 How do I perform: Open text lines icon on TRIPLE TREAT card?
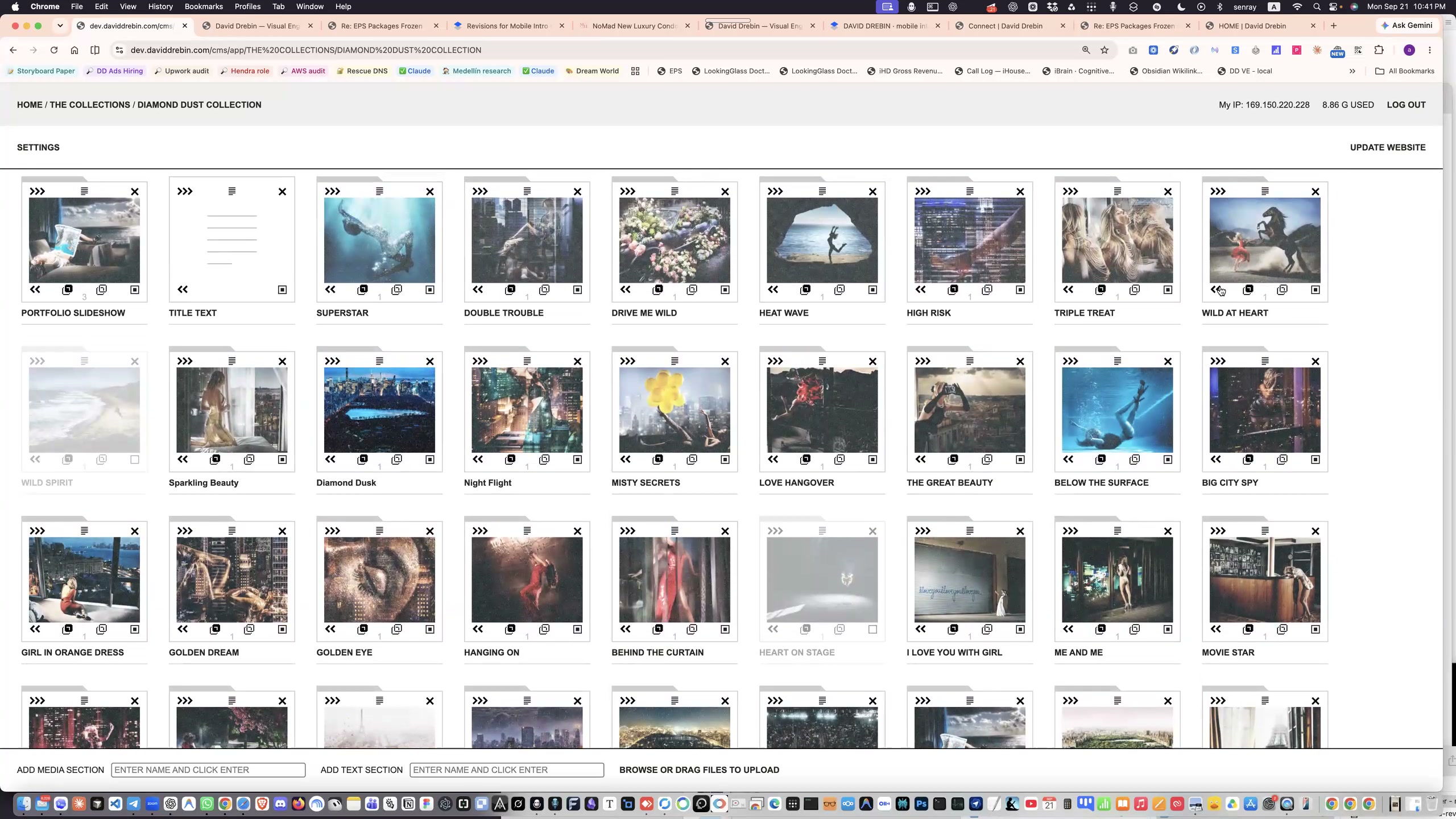tap(1117, 191)
